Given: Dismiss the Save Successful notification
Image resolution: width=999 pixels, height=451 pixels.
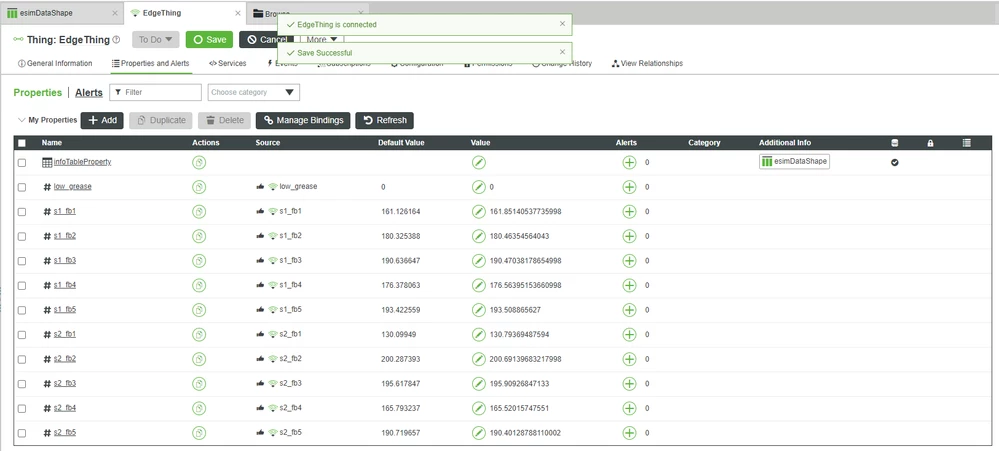Looking at the screenshot, I should [562, 52].
